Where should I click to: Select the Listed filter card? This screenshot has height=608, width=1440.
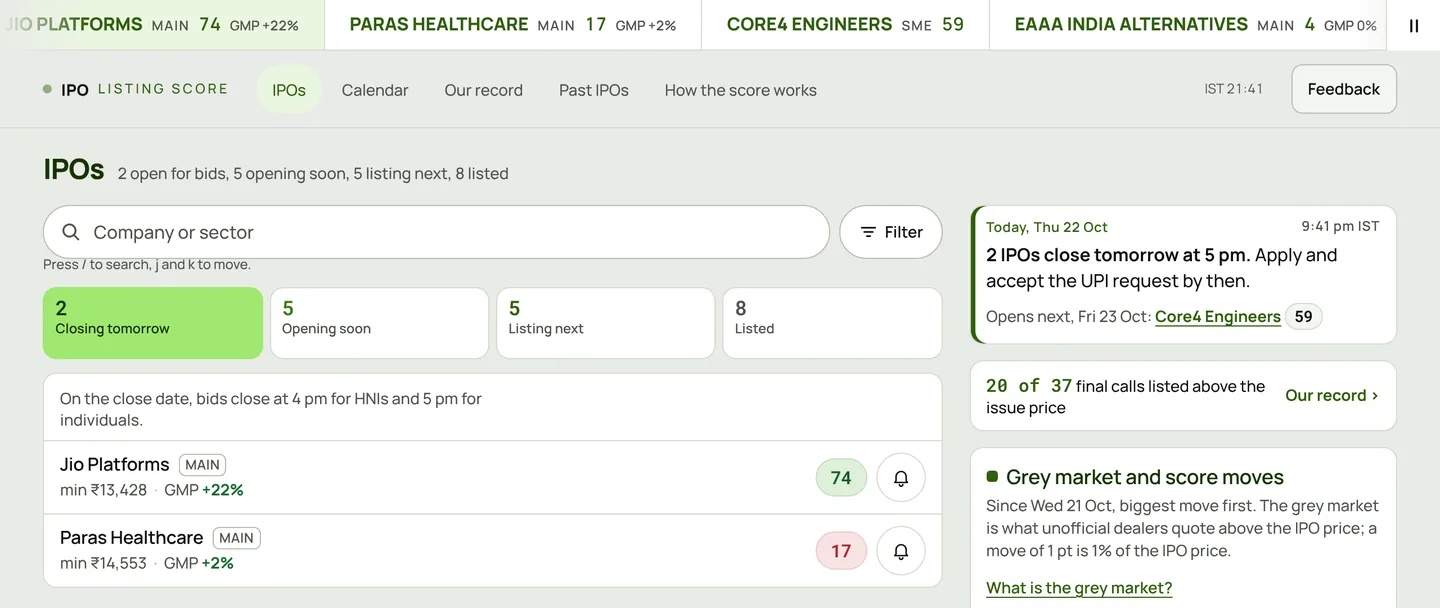click(832, 323)
